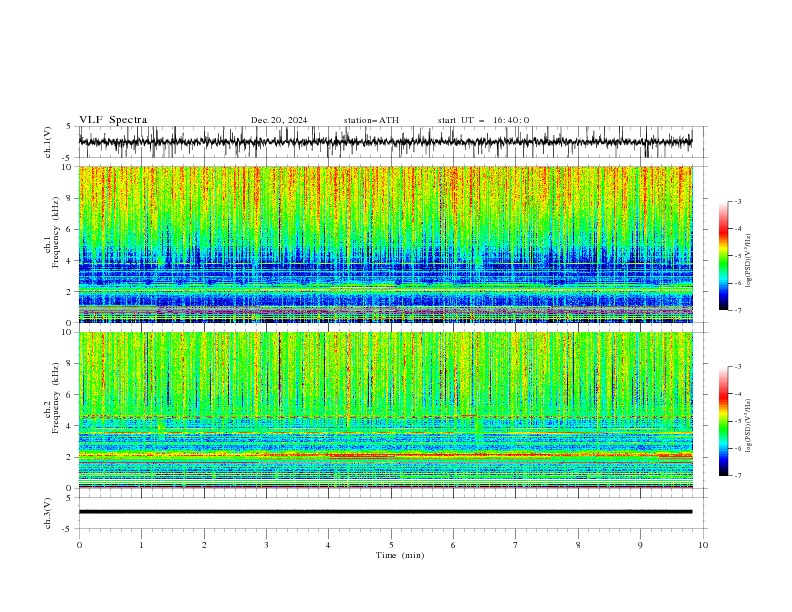
Task: Click the time axis tick label '7'
Action: click(516, 545)
